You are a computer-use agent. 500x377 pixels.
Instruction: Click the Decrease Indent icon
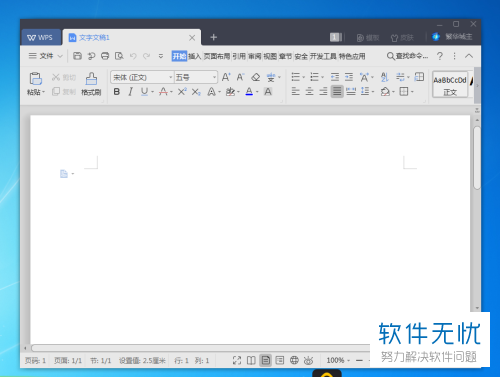point(335,77)
